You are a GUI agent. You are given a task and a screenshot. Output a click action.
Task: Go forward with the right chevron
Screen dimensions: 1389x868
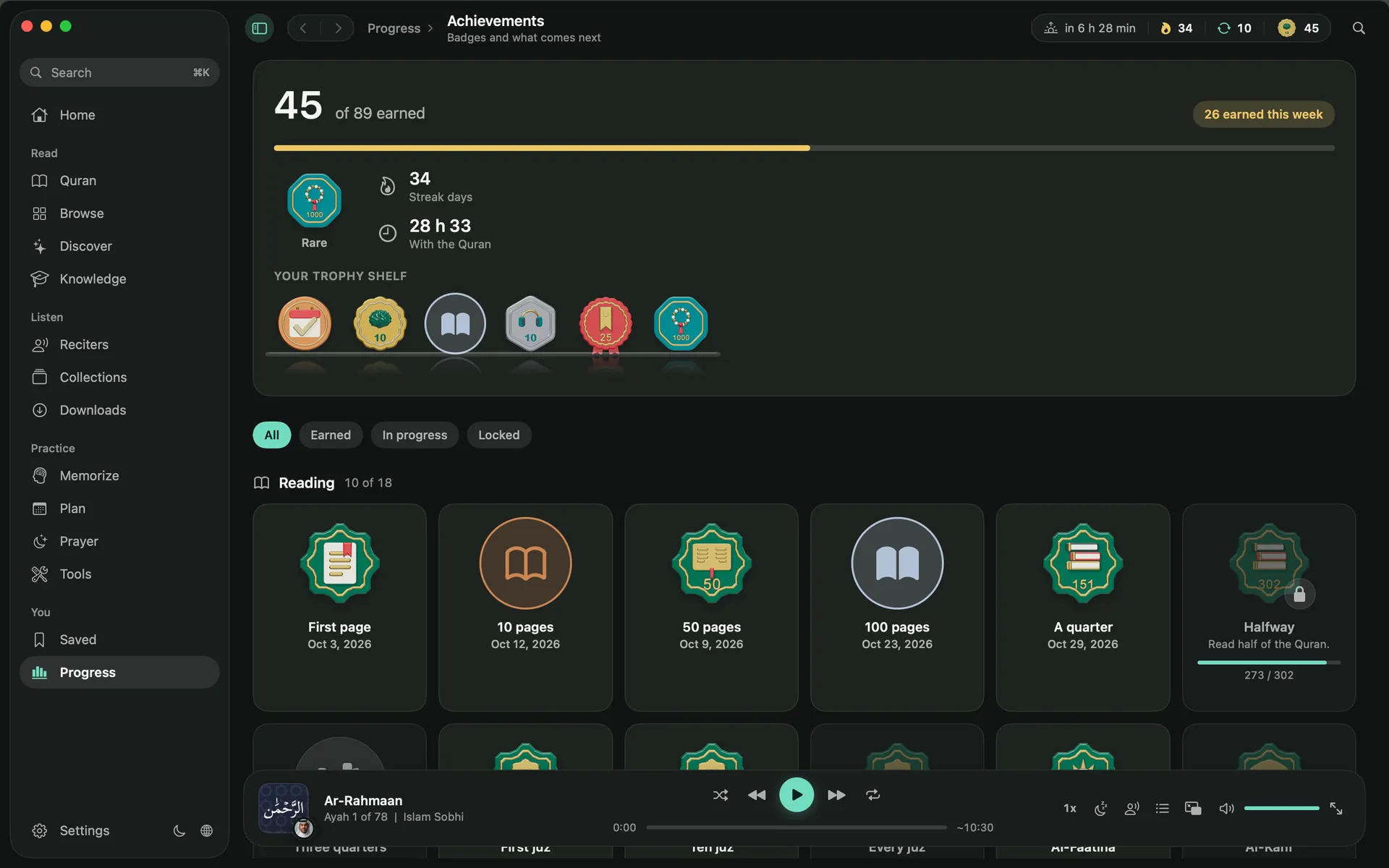coord(338,28)
